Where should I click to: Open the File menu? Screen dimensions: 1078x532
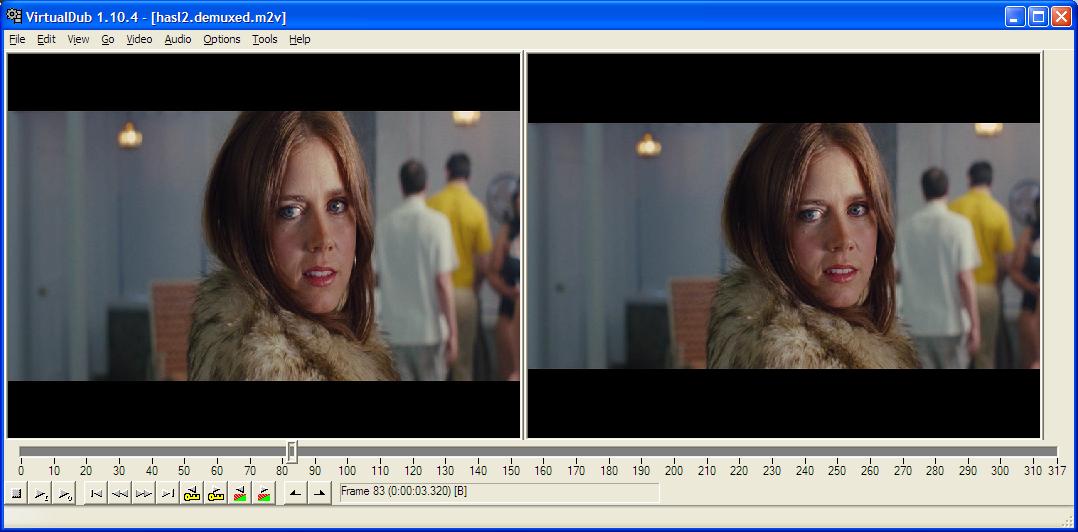(x=17, y=39)
